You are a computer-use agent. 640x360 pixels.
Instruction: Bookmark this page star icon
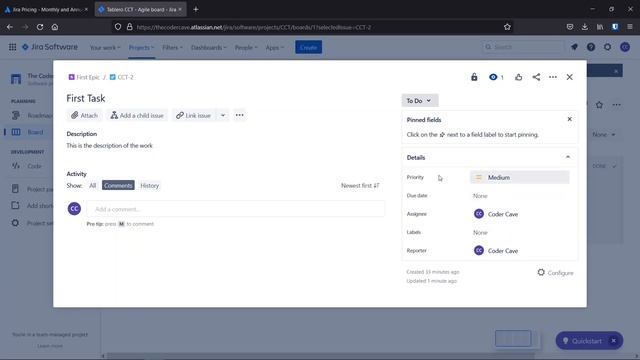(507, 27)
